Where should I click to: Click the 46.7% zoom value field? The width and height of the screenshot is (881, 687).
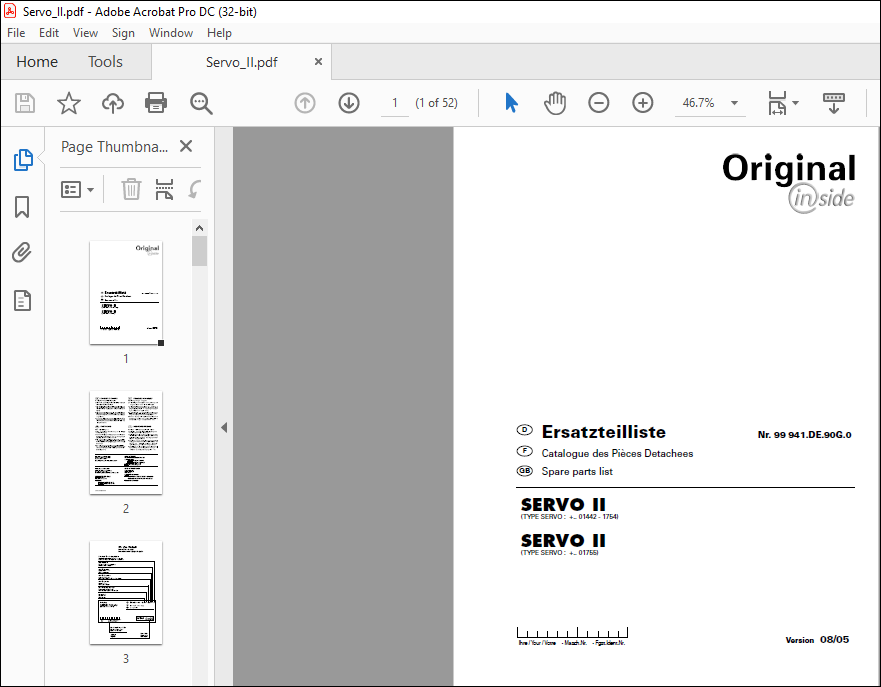point(698,103)
